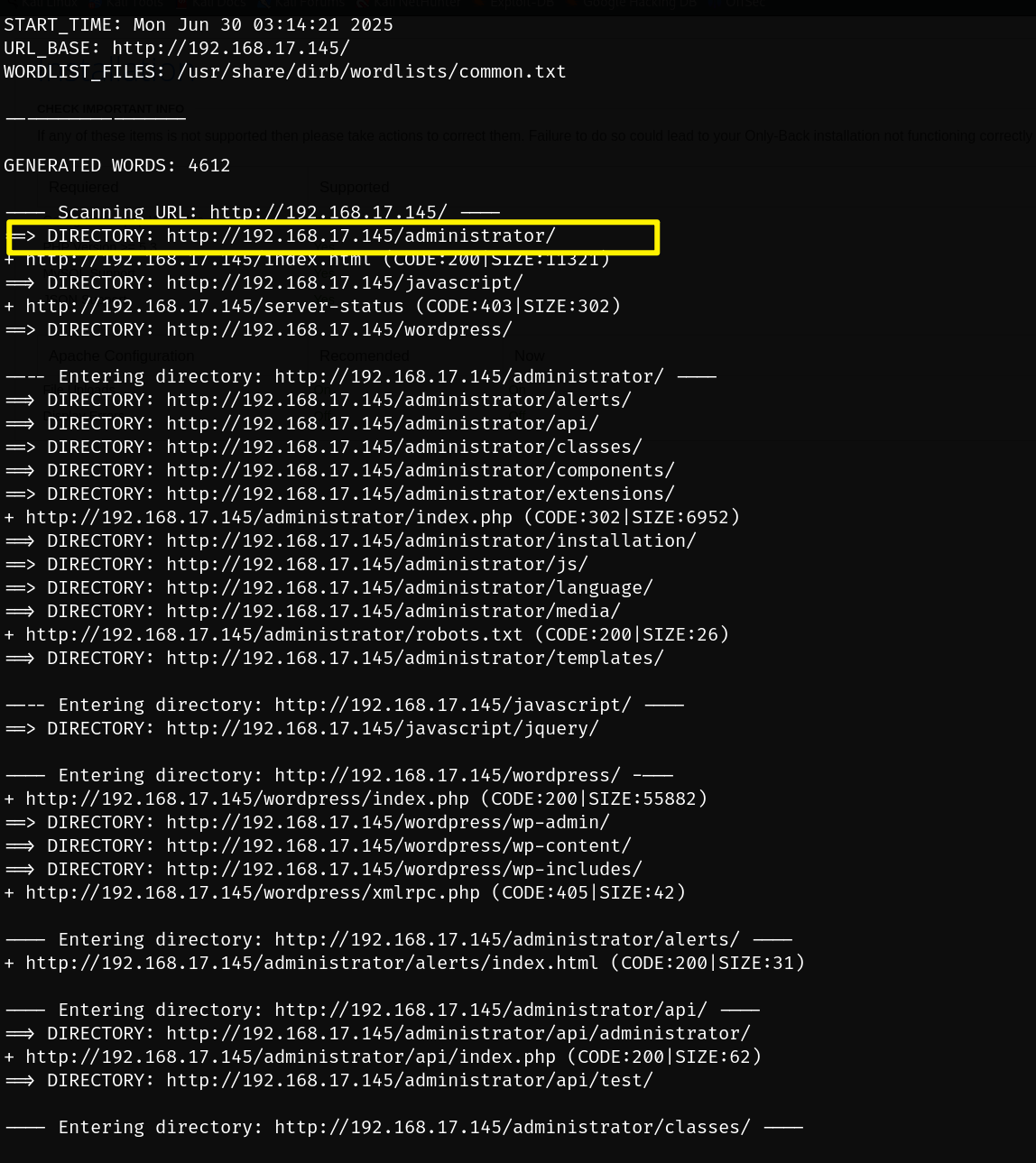Click the administrator/templates directory URL
The height and width of the screenshot is (1163, 1036).
tap(414, 659)
